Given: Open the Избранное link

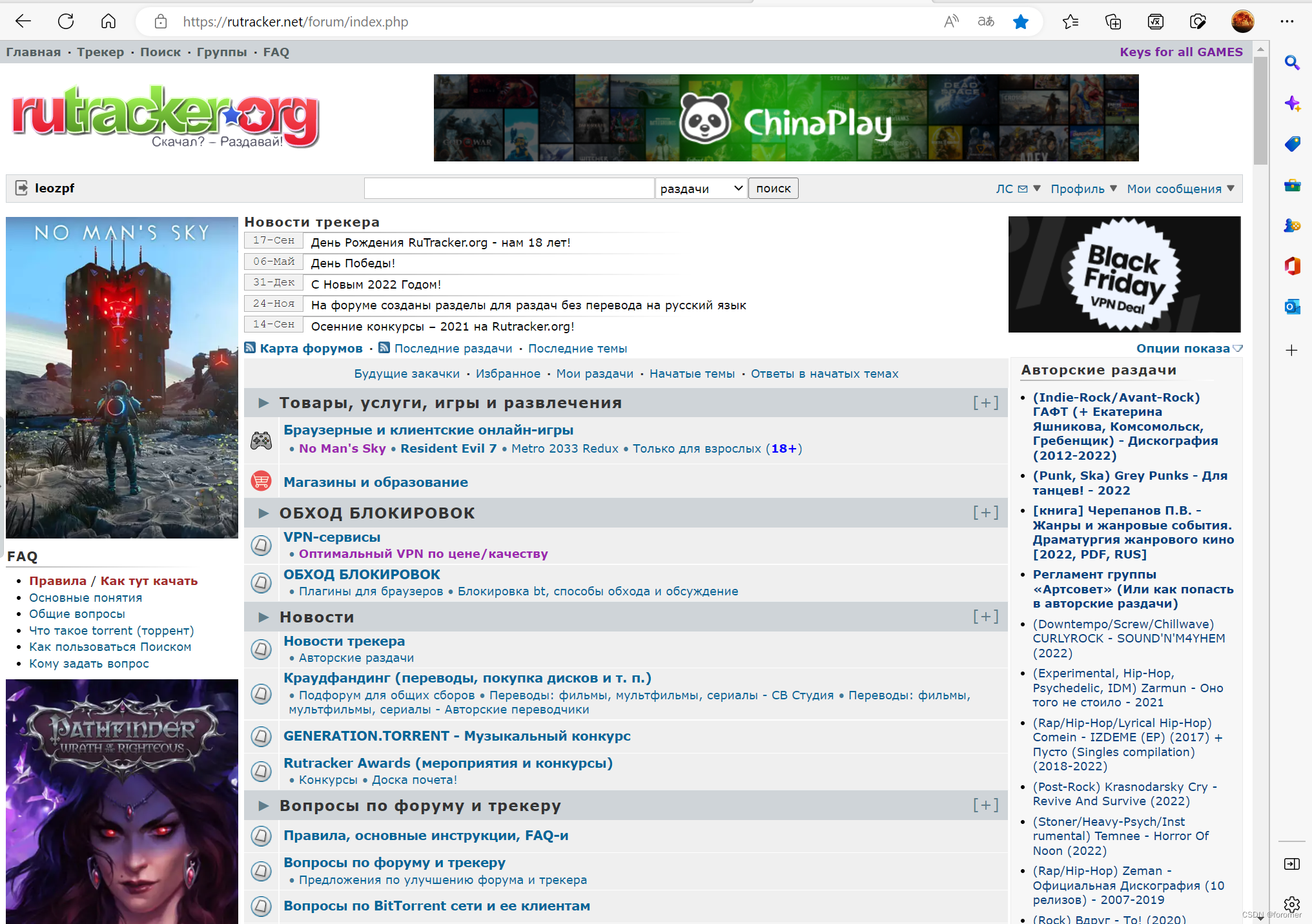Looking at the screenshot, I should point(508,373).
